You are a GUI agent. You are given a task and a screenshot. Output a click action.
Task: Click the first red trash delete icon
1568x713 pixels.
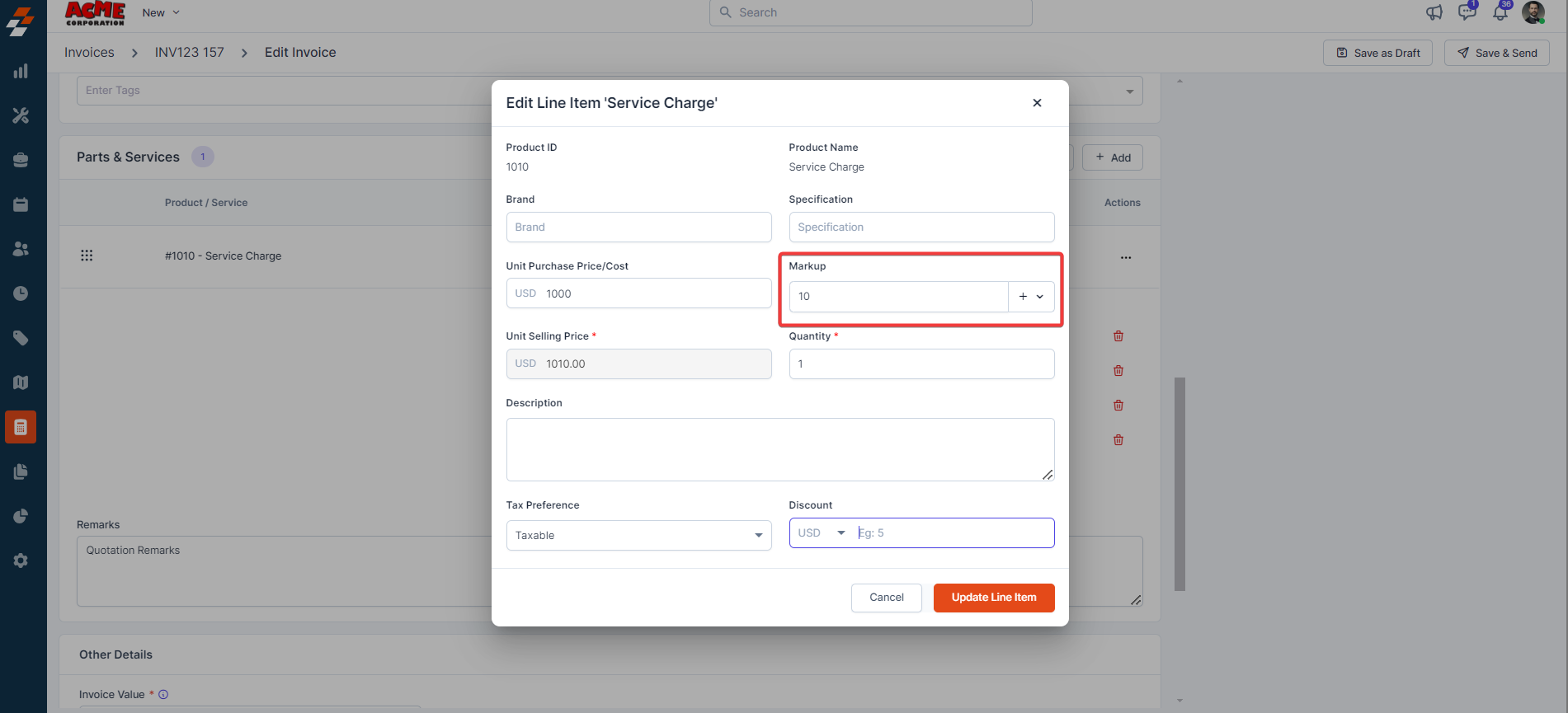pyautogui.click(x=1118, y=336)
